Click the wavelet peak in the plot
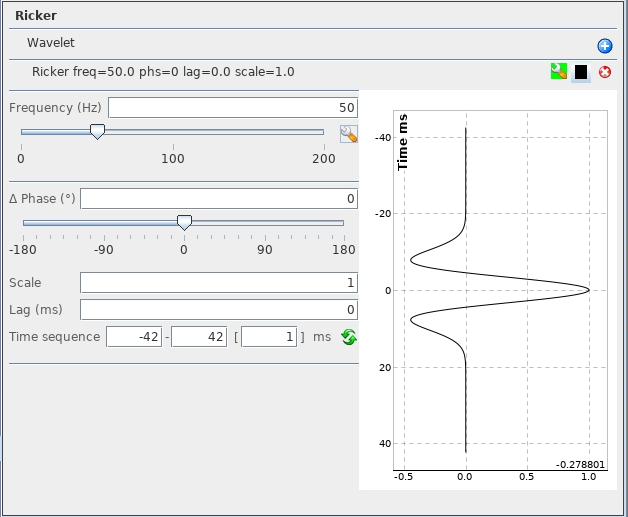The width and height of the screenshot is (628, 517). (x=588, y=290)
